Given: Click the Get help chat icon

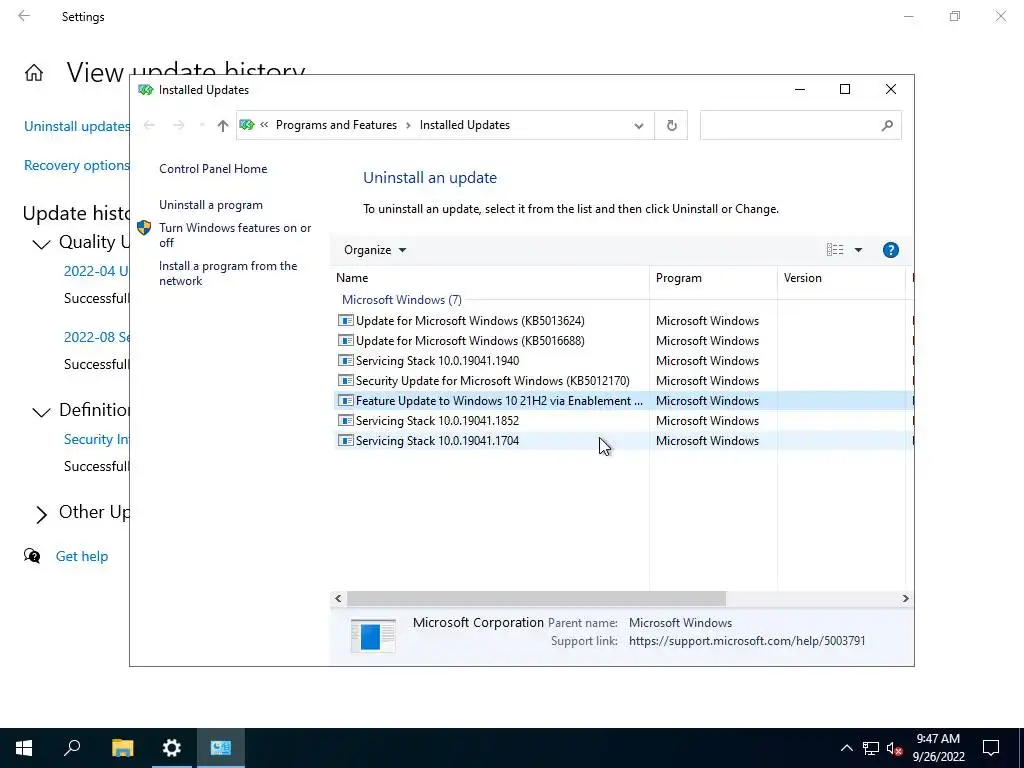Looking at the screenshot, I should pos(32,556).
